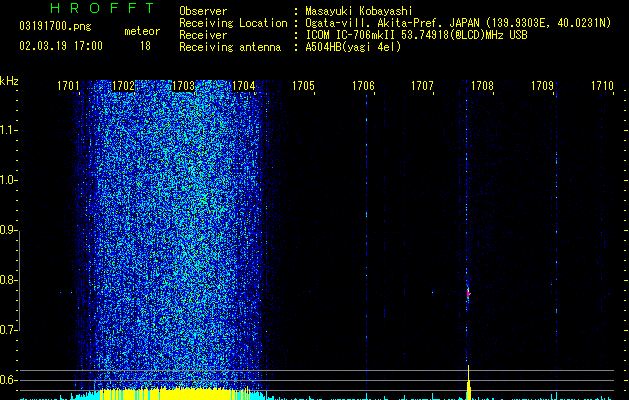Image resolution: width=629 pixels, height=400 pixels.
Task: Click the 1704 time axis label
Action: click(x=243, y=86)
